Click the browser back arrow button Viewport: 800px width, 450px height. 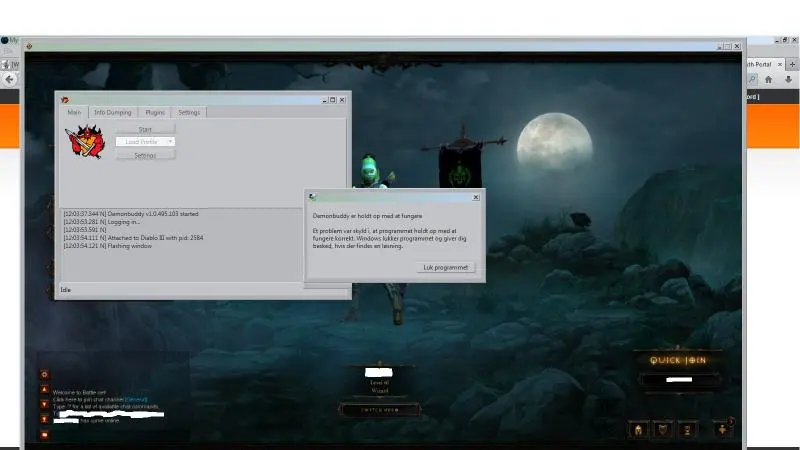click(10, 79)
